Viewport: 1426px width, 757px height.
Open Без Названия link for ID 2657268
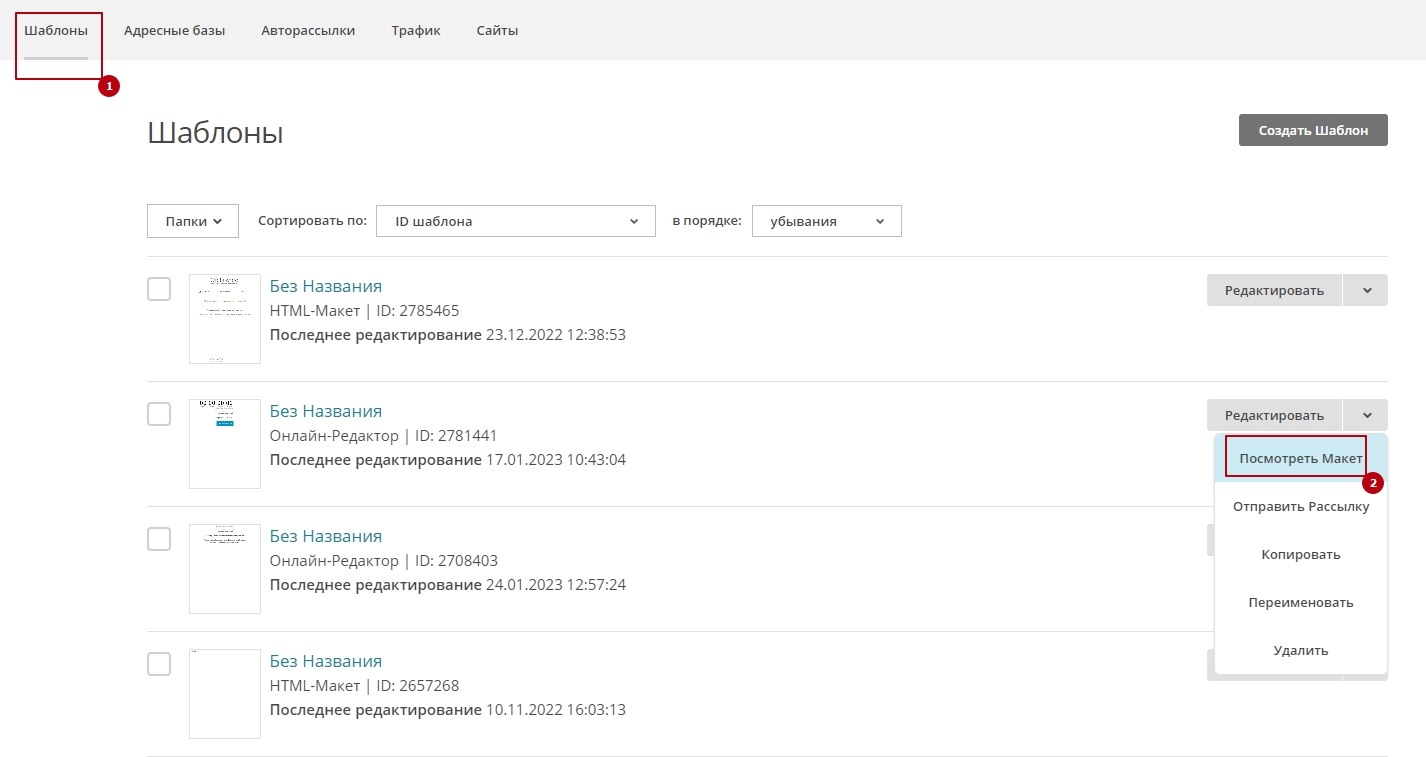326,661
